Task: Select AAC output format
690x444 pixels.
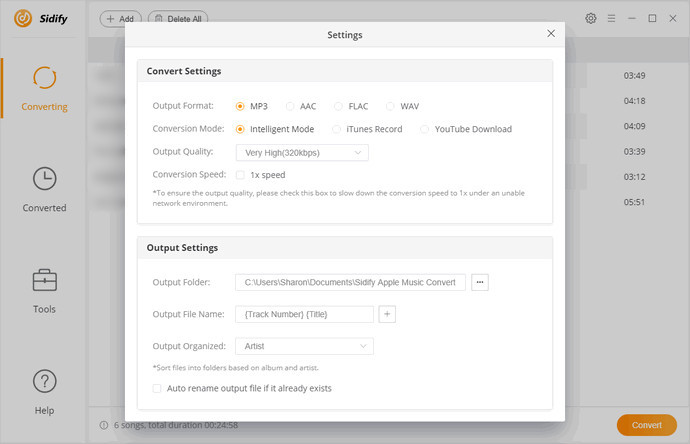Action: point(290,106)
